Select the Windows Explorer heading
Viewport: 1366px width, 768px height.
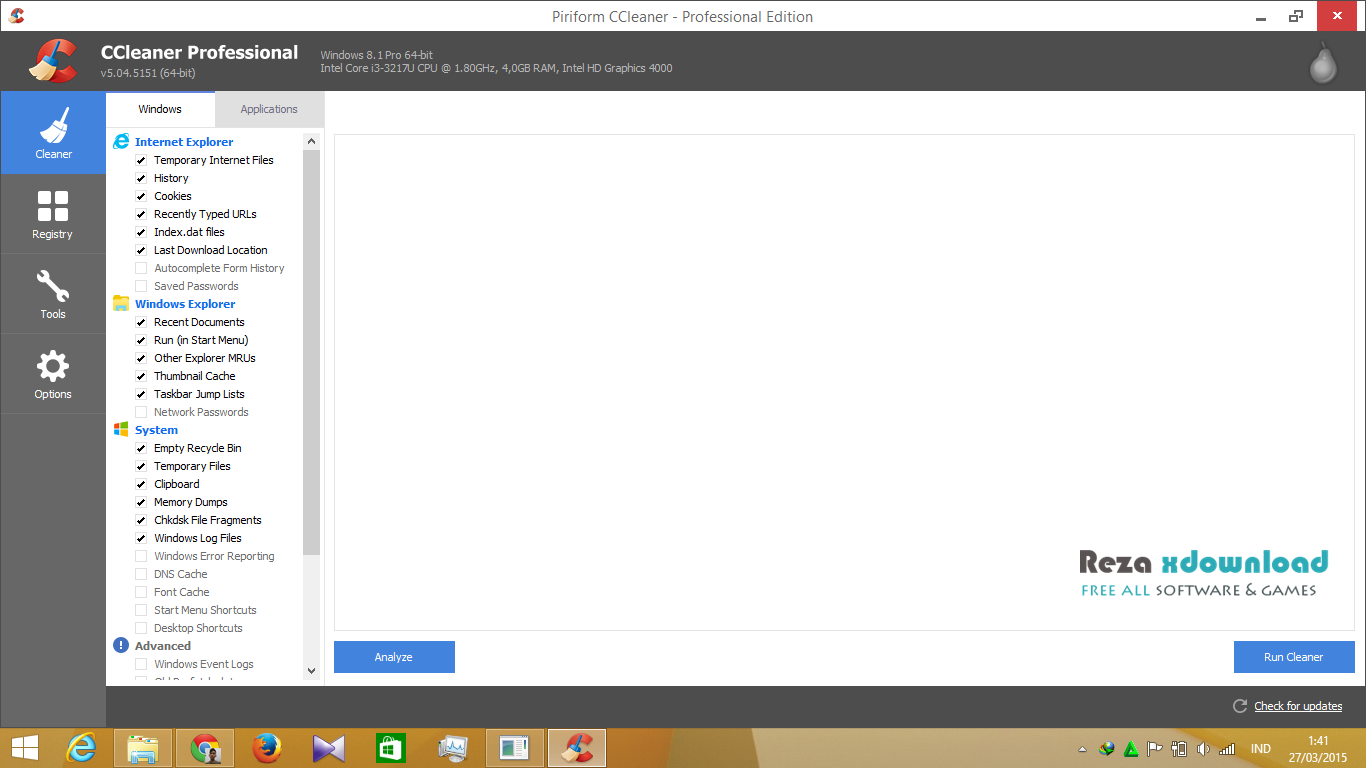tap(185, 304)
